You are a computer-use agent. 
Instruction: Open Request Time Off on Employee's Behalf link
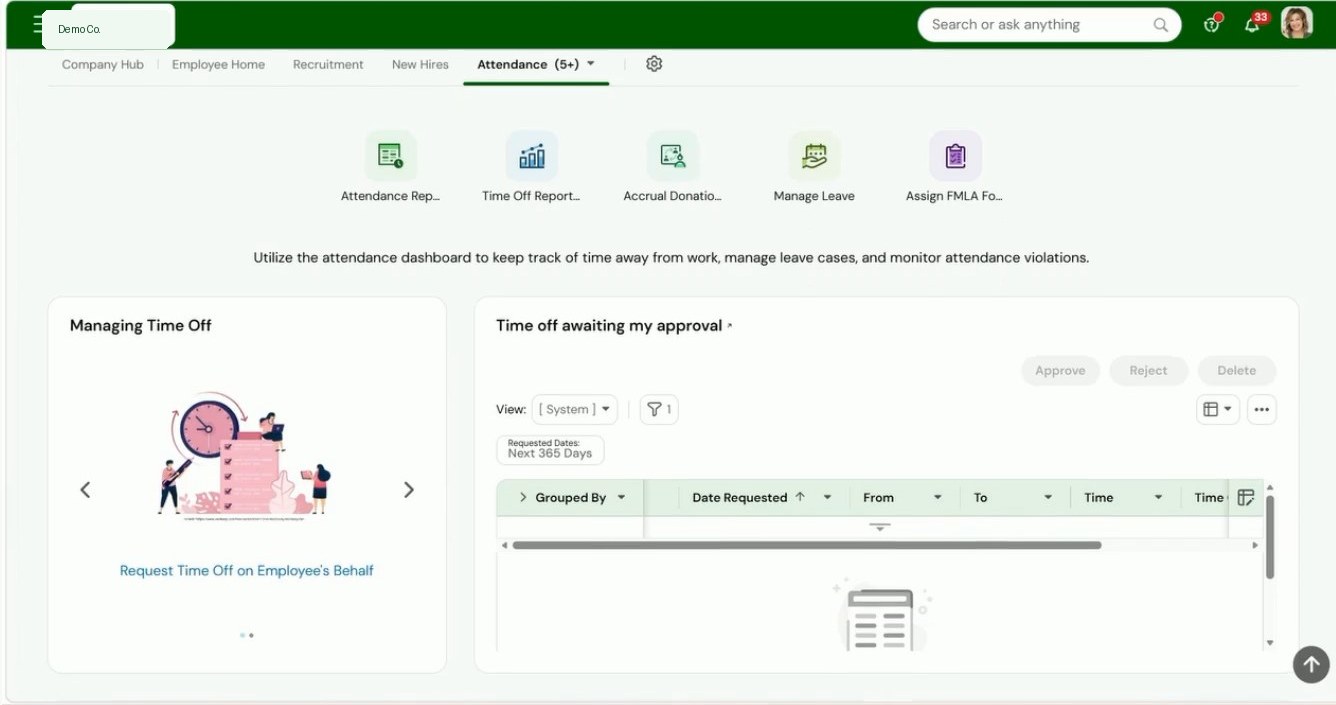point(246,570)
